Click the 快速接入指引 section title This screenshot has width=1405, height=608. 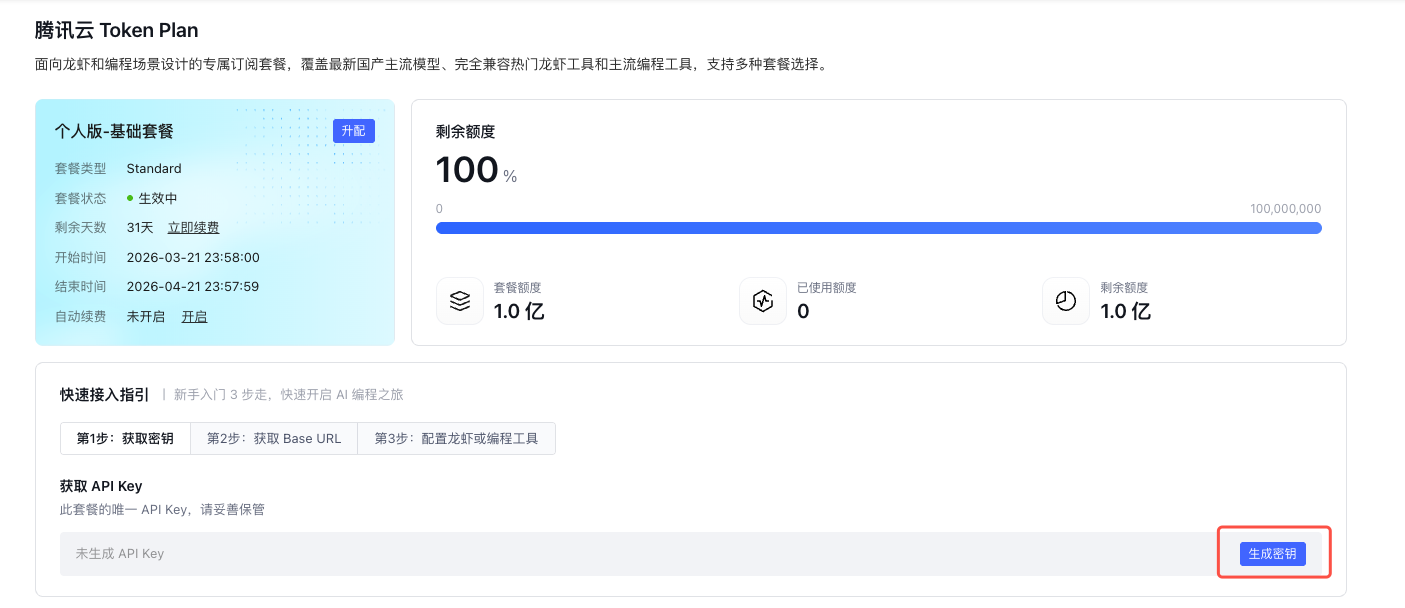click(105, 395)
